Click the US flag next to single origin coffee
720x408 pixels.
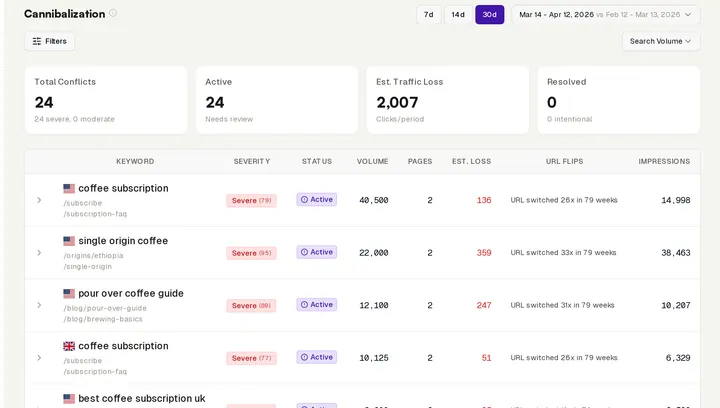pyautogui.click(x=69, y=241)
